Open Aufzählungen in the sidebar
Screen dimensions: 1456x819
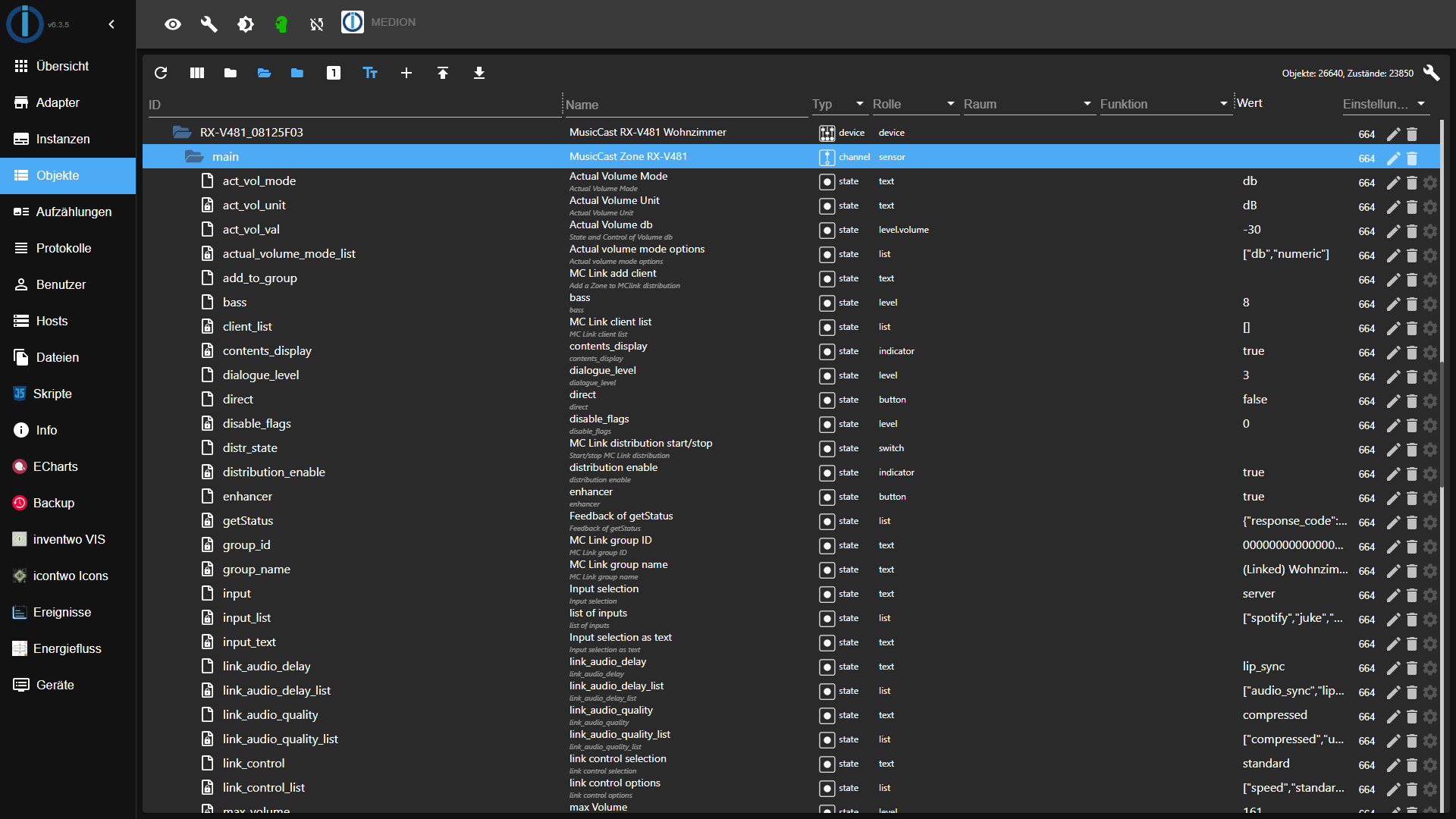click(68, 212)
